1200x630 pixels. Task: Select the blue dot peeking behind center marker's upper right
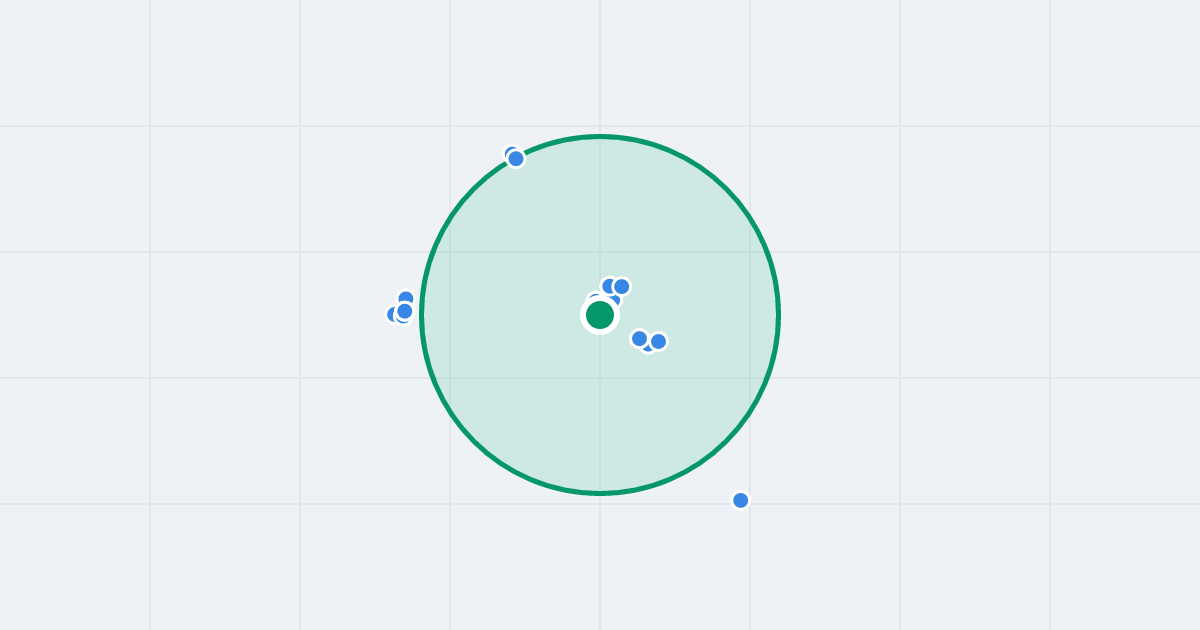tap(614, 299)
